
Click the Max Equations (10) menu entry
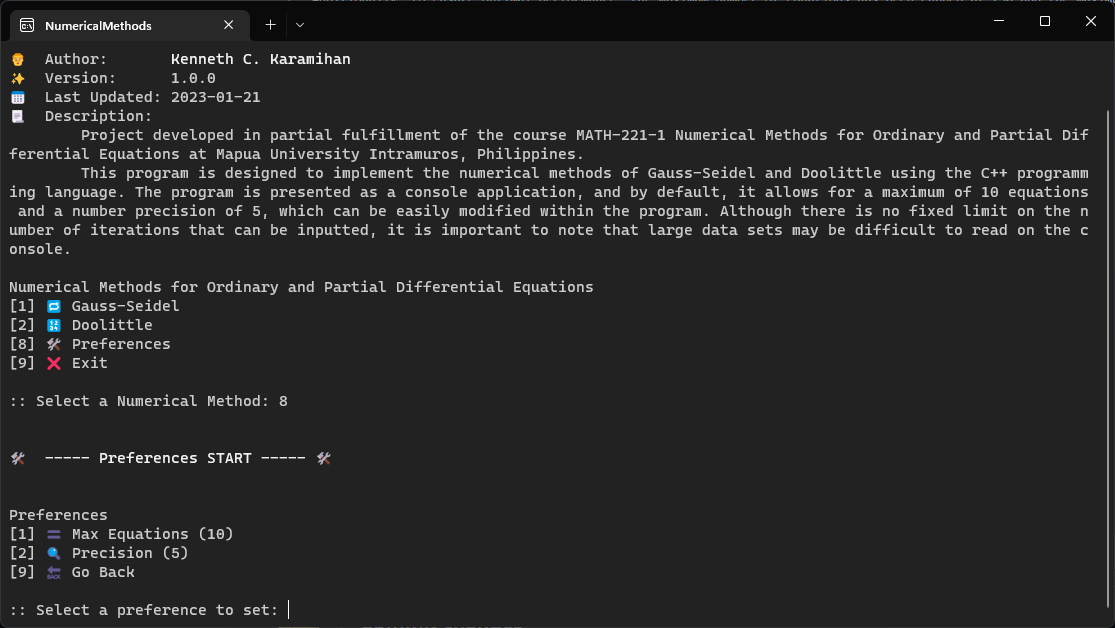(150, 534)
